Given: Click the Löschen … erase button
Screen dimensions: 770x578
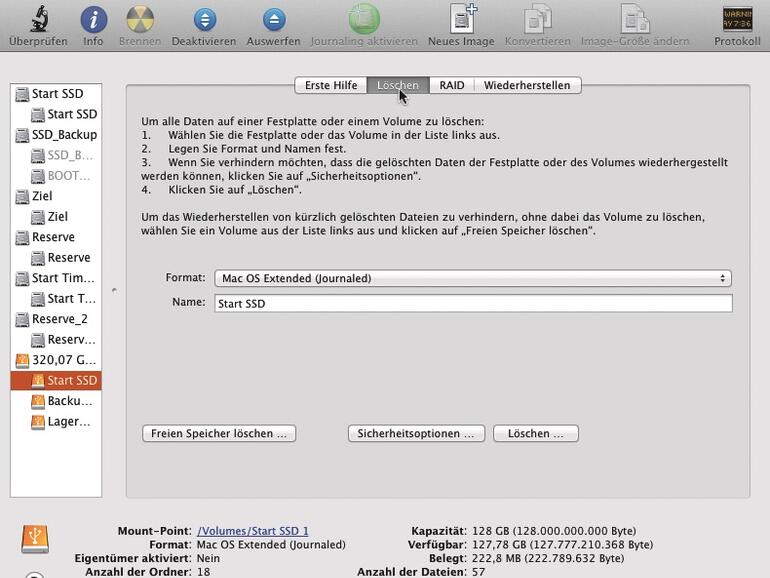Looking at the screenshot, I should [x=536, y=434].
